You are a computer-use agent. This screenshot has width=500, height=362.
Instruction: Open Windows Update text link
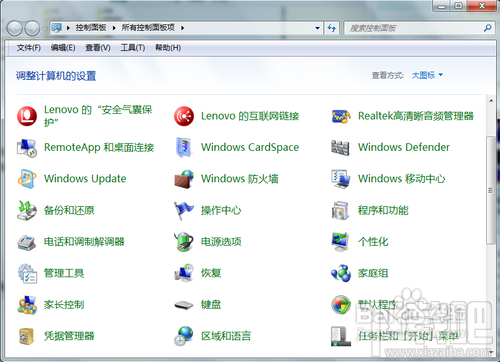point(85,179)
